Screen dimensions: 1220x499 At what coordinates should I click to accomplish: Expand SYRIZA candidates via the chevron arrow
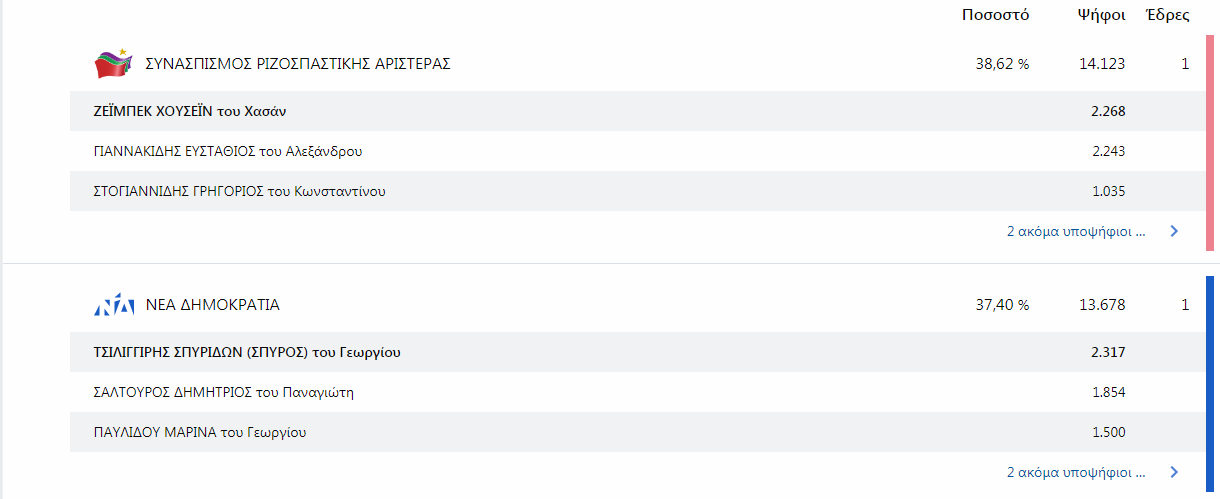point(1174,231)
